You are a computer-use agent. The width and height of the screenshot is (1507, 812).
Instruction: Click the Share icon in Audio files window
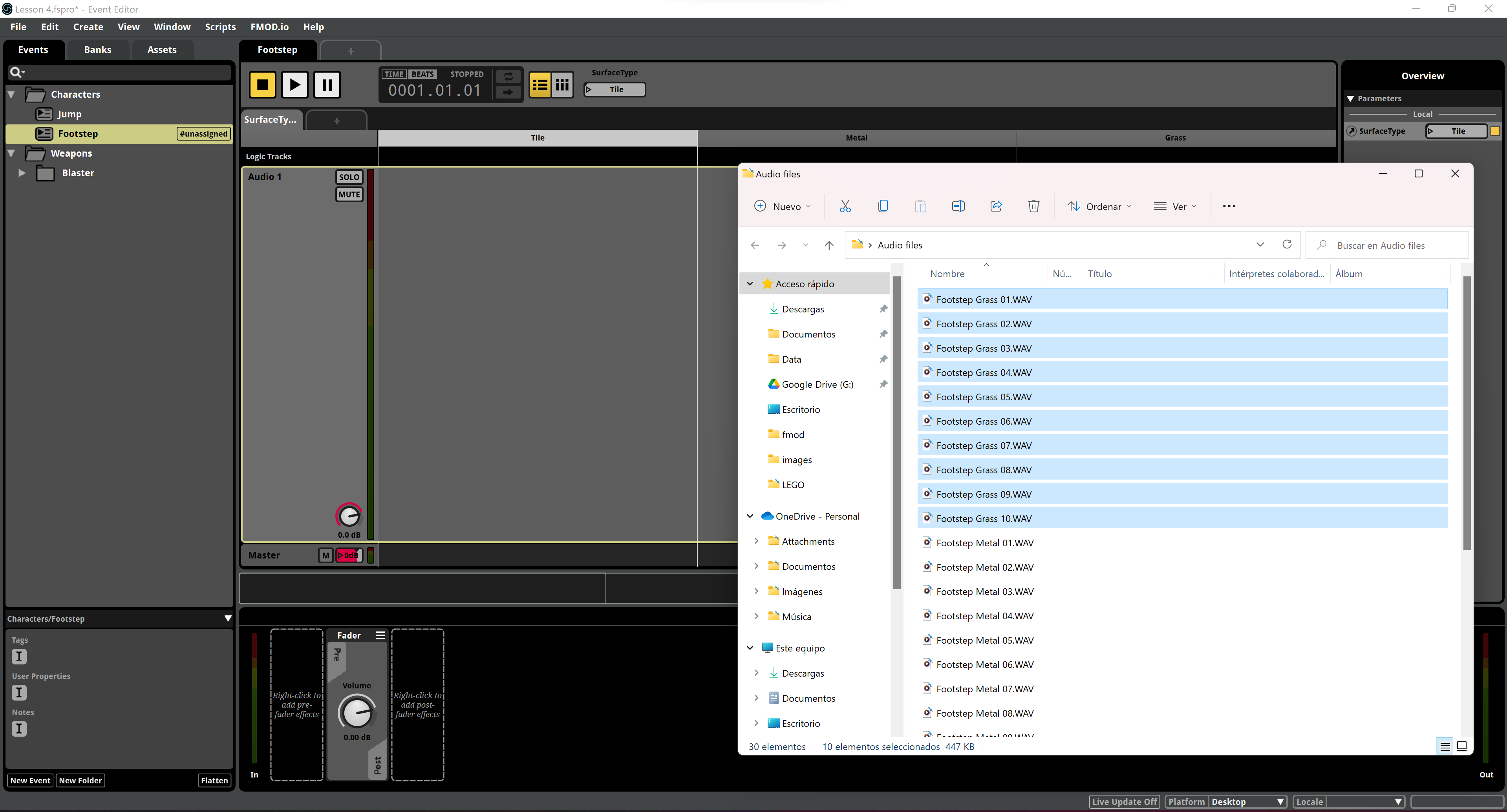(996, 206)
